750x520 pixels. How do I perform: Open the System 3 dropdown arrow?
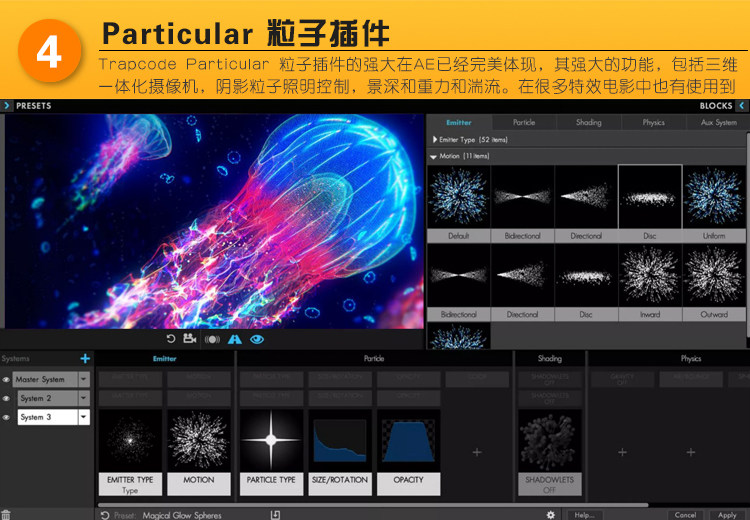coord(84,417)
